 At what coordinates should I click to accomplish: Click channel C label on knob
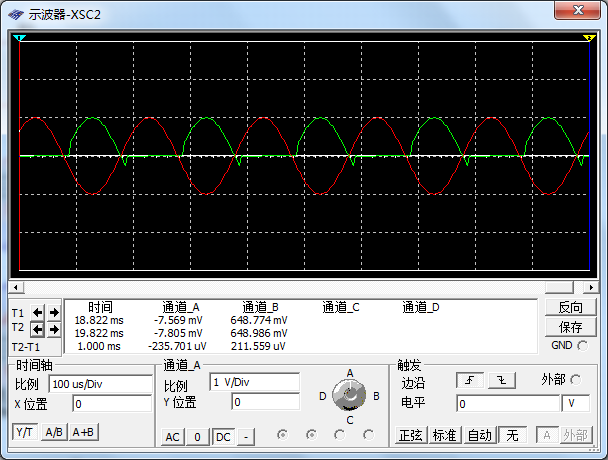[350, 420]
